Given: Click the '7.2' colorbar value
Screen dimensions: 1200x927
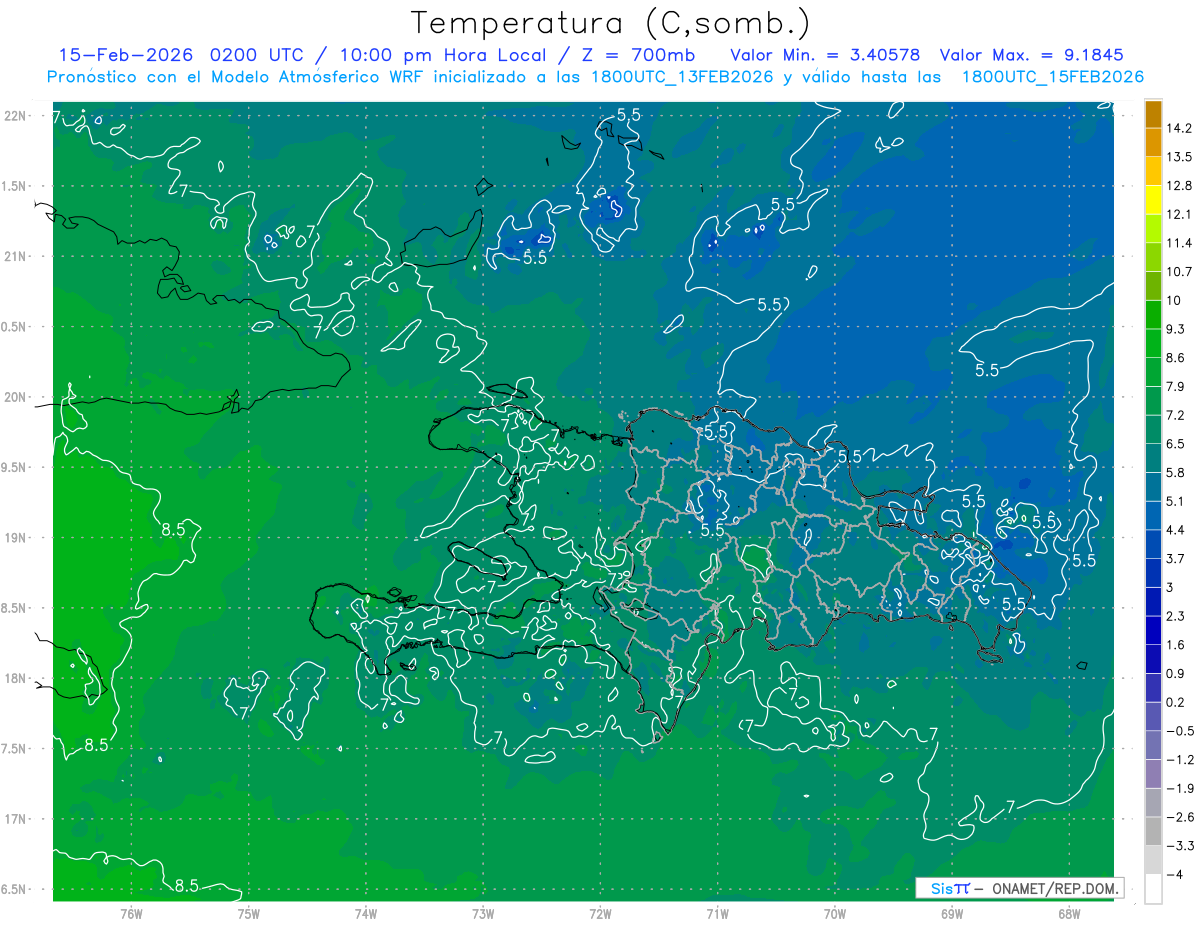Looking at the screenshot, I should point(1177,415).
